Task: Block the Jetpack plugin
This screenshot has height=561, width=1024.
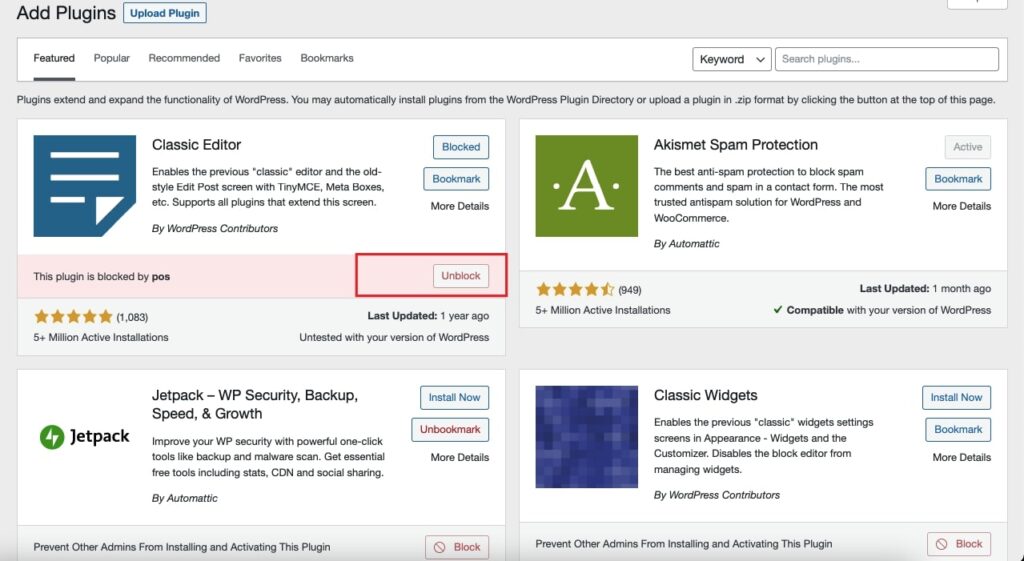Action: pos(457,547)
